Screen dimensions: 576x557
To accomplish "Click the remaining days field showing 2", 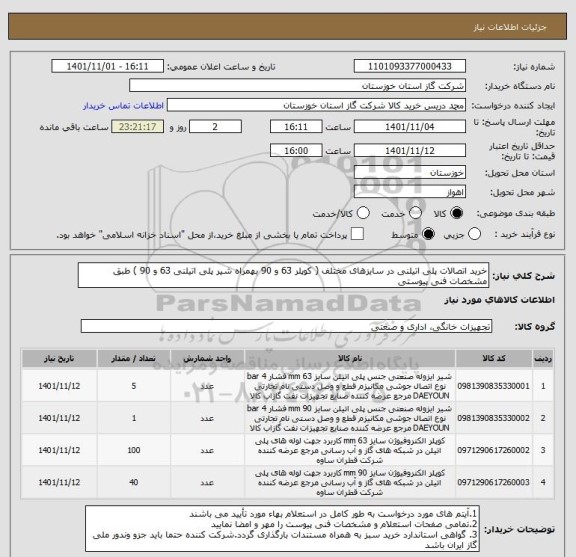I will coord(215,127).
